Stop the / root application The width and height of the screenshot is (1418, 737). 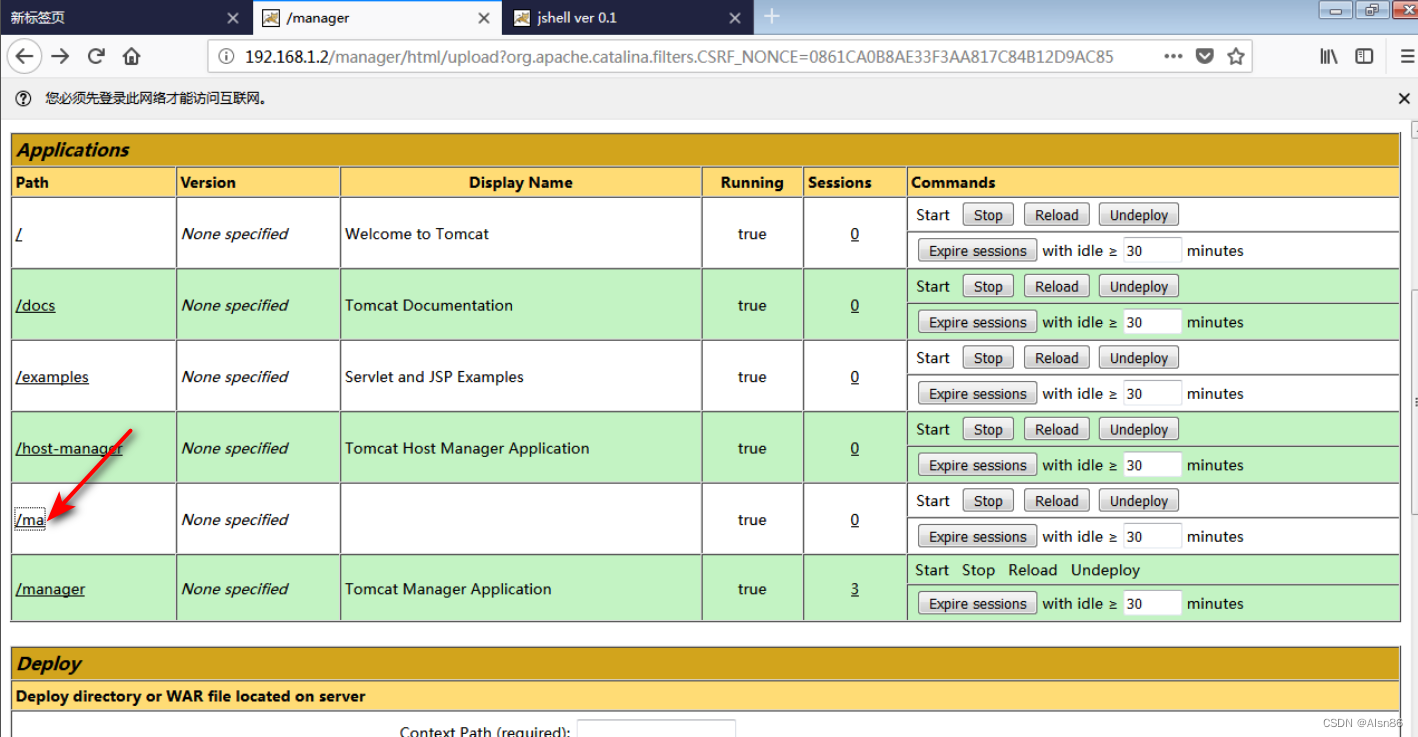988,215
